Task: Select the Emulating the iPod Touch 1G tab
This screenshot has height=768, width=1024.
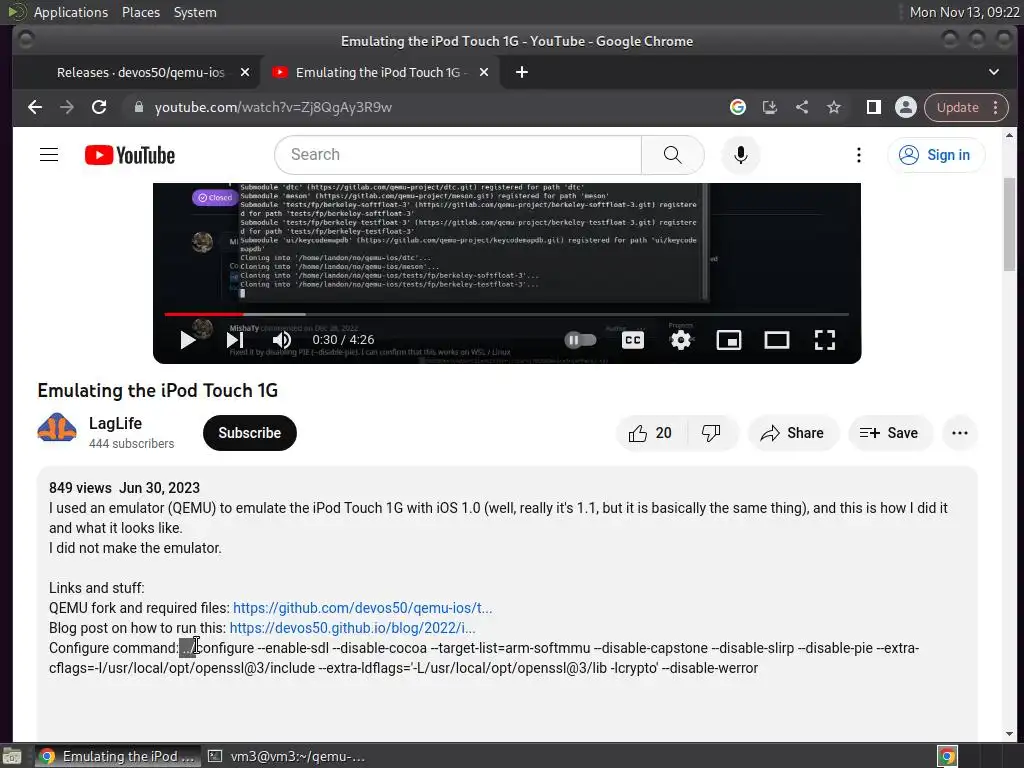Action: [381, 72]
